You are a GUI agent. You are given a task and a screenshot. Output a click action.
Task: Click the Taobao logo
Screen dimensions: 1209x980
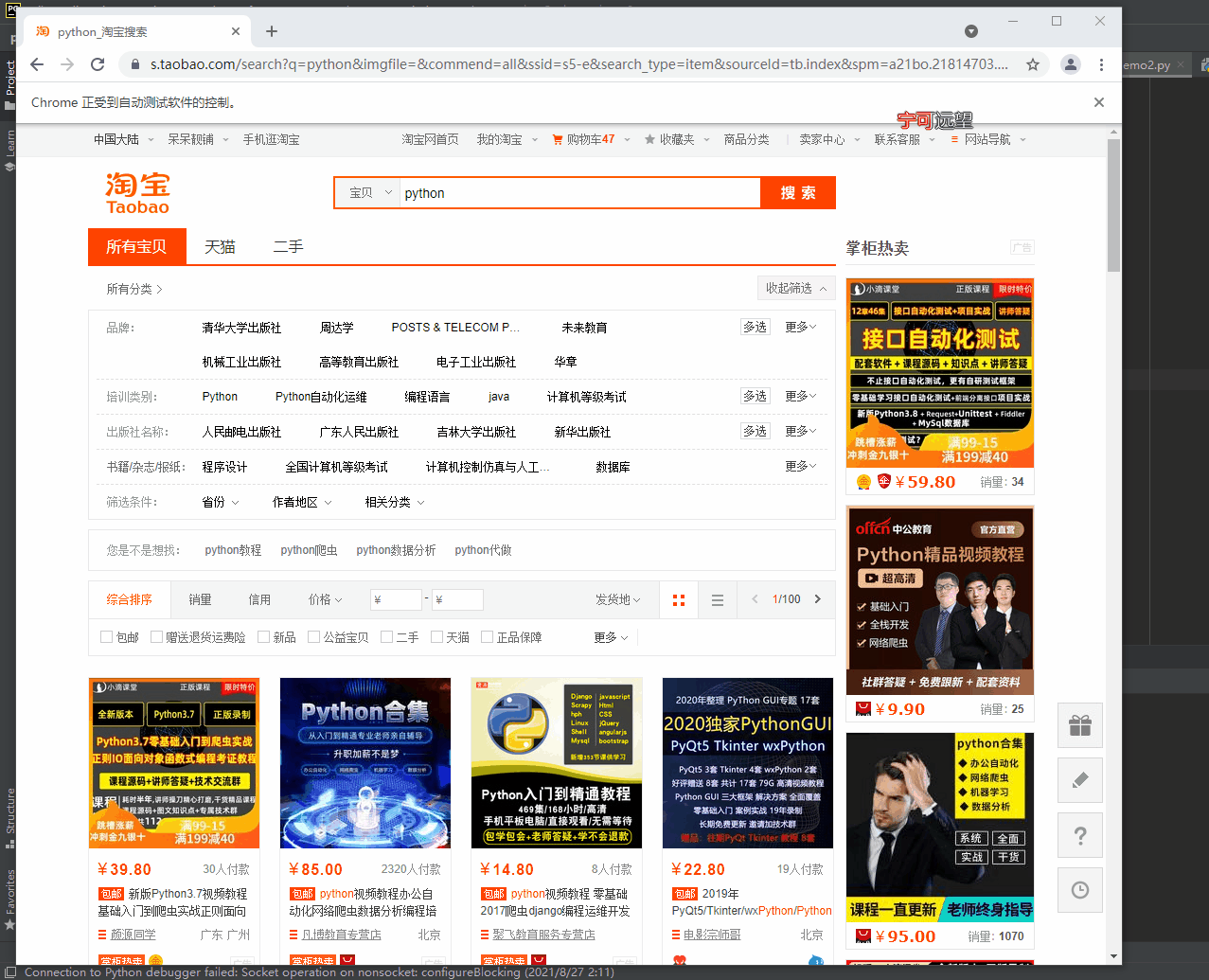click(137, 193)
